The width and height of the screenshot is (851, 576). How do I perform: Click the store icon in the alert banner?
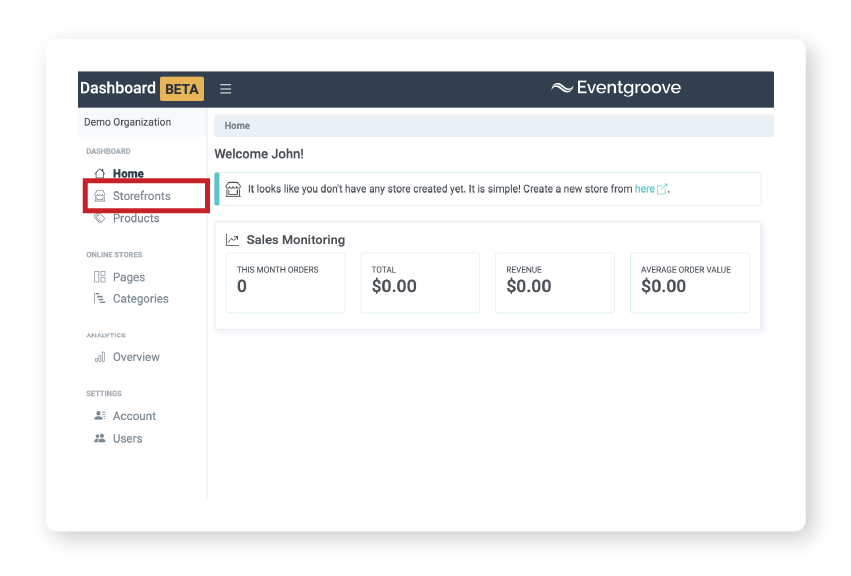pos(234,188)
